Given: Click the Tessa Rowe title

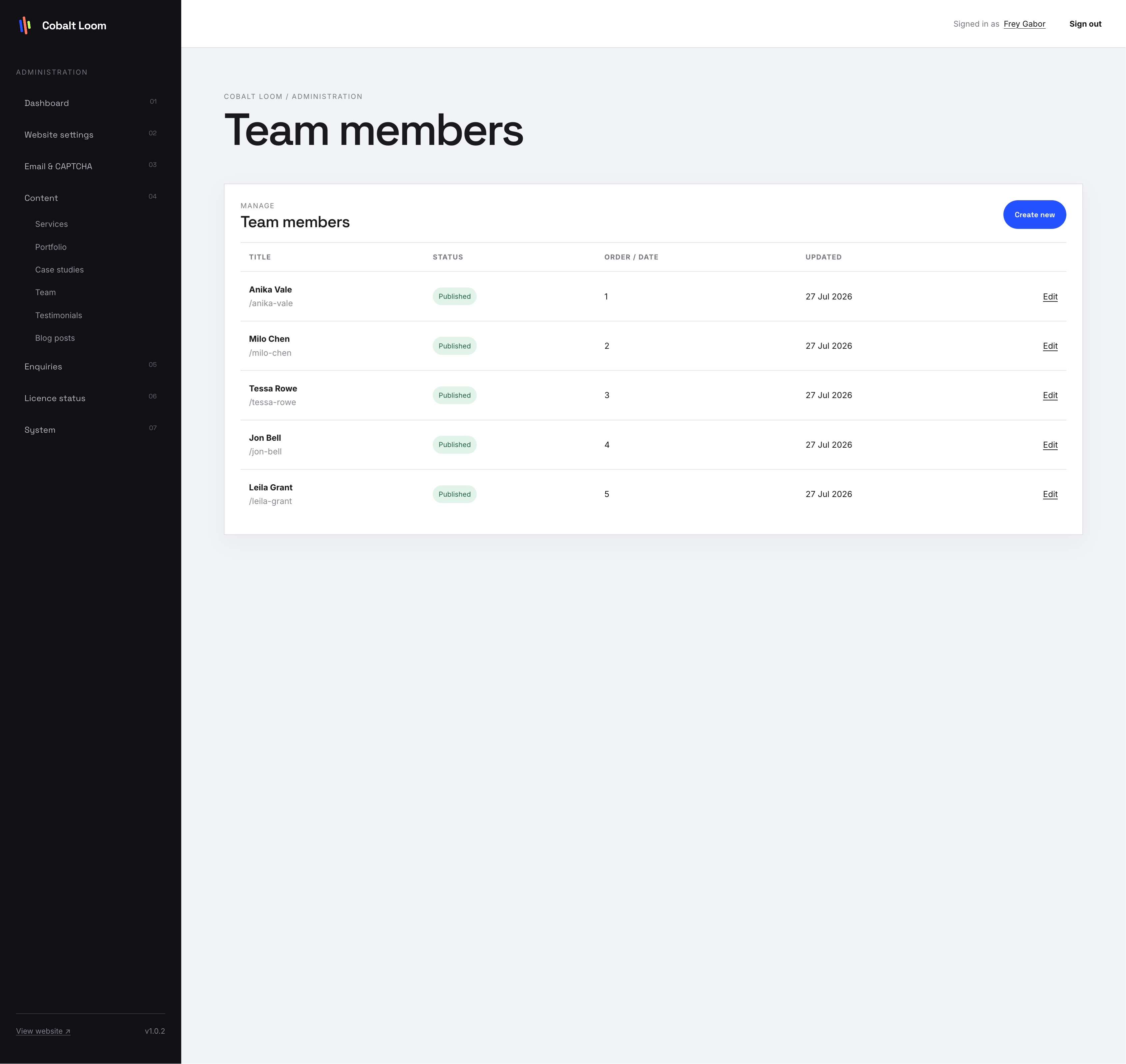Looking at the screenshot, I should coord(273,388).
